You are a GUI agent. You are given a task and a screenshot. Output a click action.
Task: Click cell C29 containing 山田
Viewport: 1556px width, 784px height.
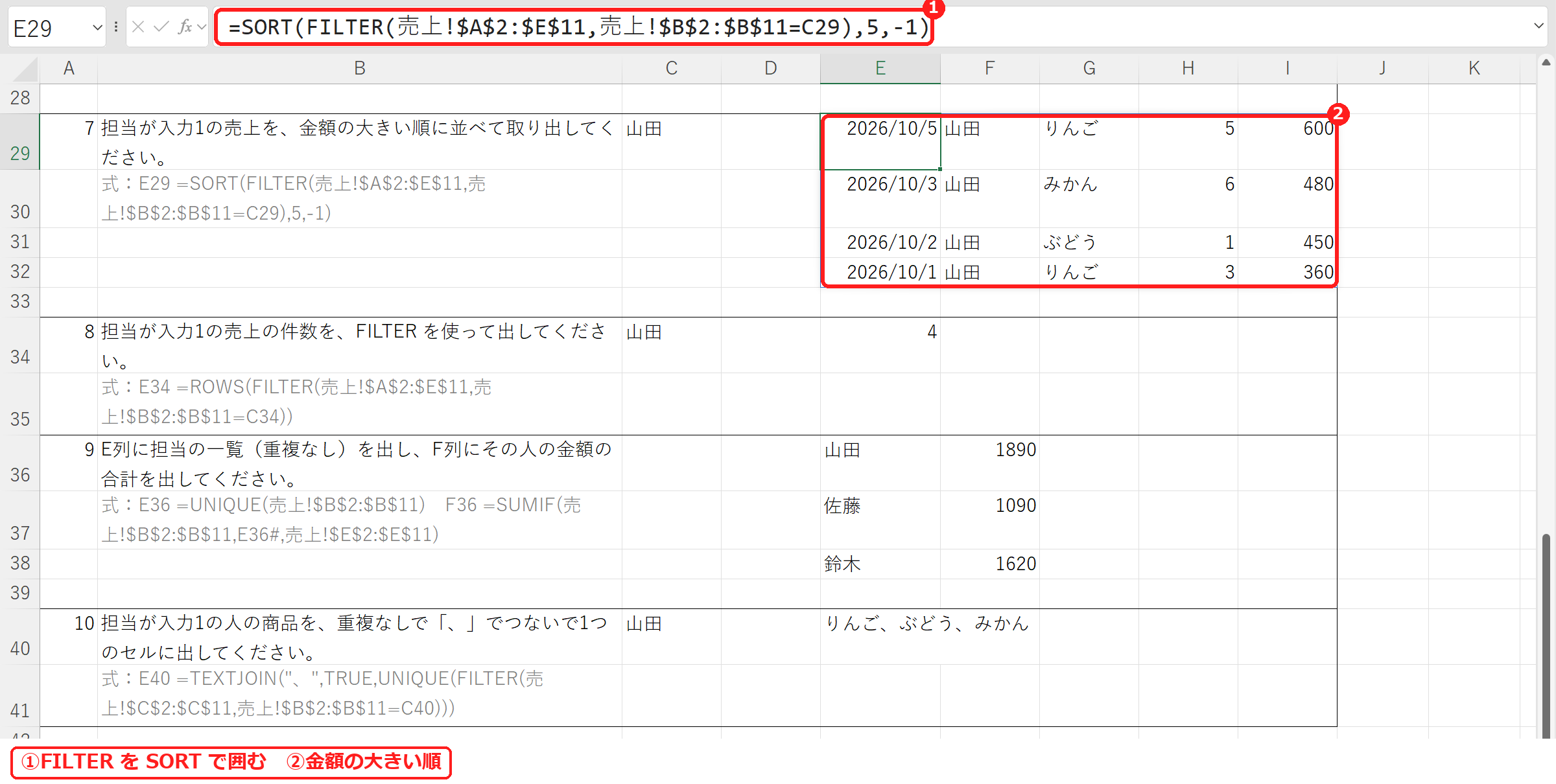click(x=672, y=142)
